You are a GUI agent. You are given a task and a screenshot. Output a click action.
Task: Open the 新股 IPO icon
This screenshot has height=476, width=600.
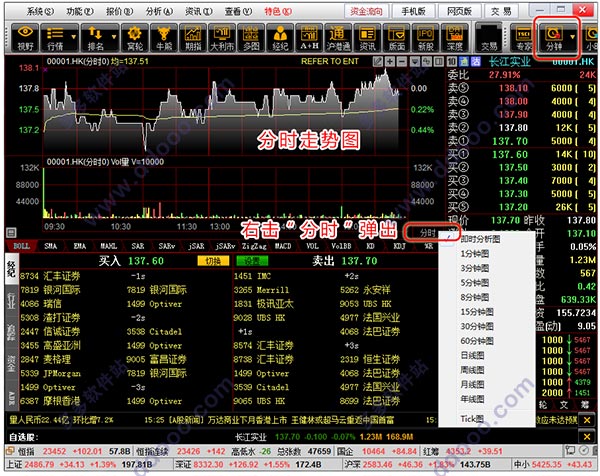426,37
